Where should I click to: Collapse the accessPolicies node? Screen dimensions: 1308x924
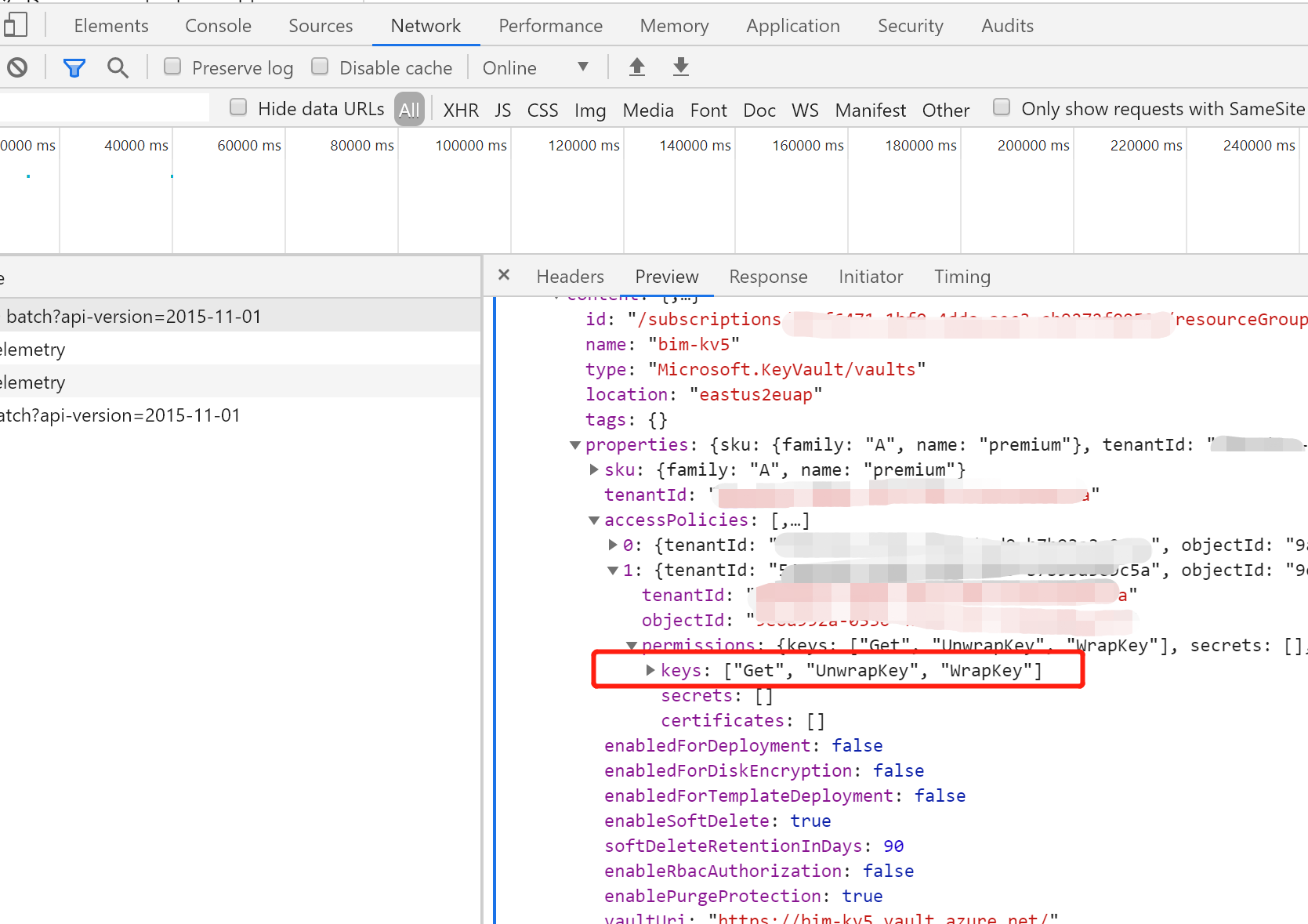point(594,520)
